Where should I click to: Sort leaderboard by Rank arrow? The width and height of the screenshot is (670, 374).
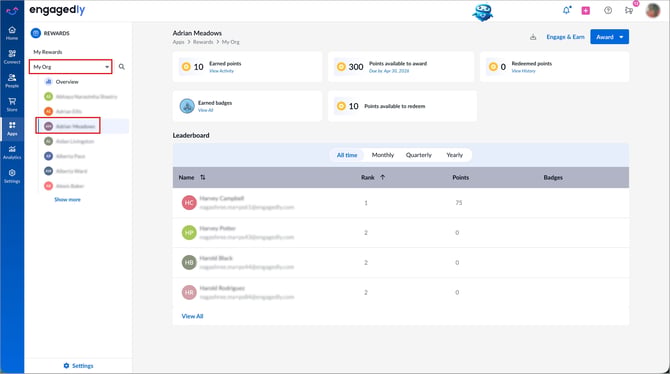pyautogui.click(x=382, y=177)
